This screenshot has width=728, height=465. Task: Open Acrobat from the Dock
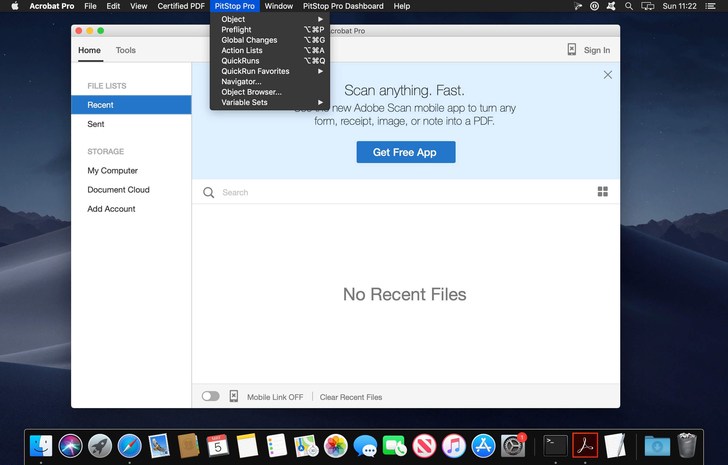point(585,445)
